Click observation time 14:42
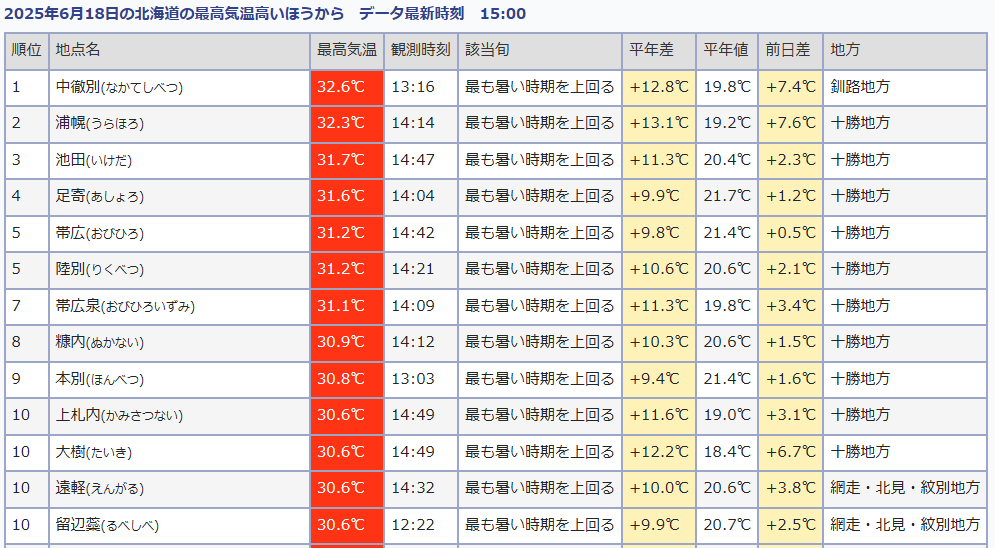This screenshot has width=995, height=548. [x=413, y=233]
